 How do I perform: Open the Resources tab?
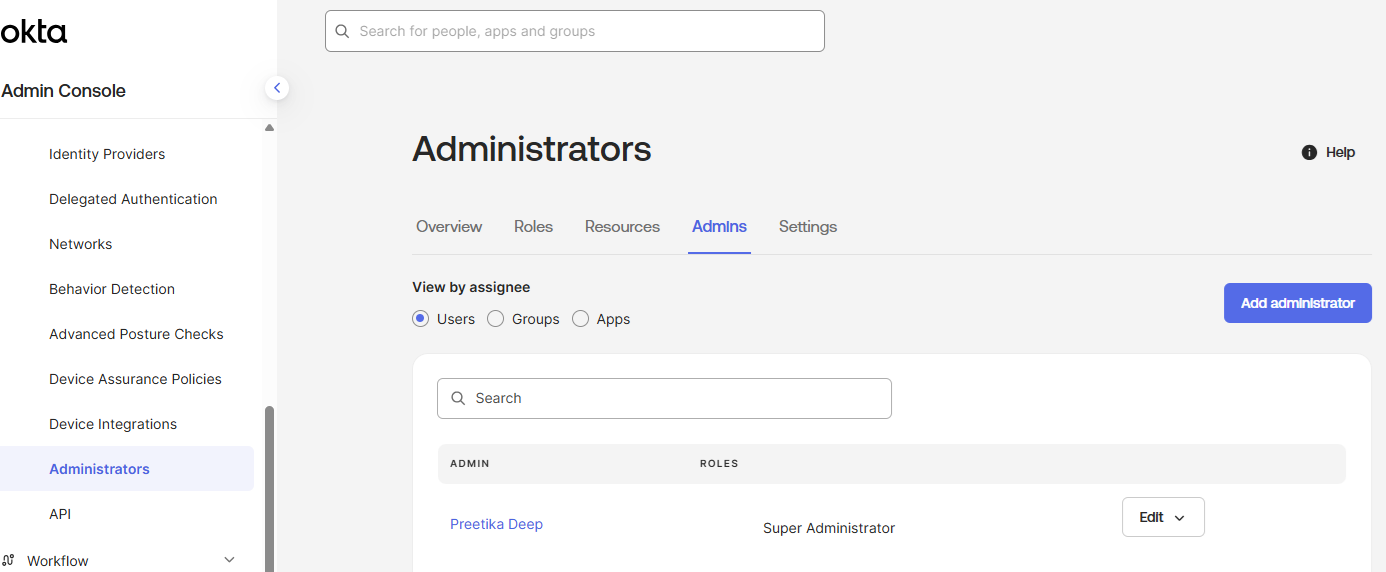click(622, 227)
